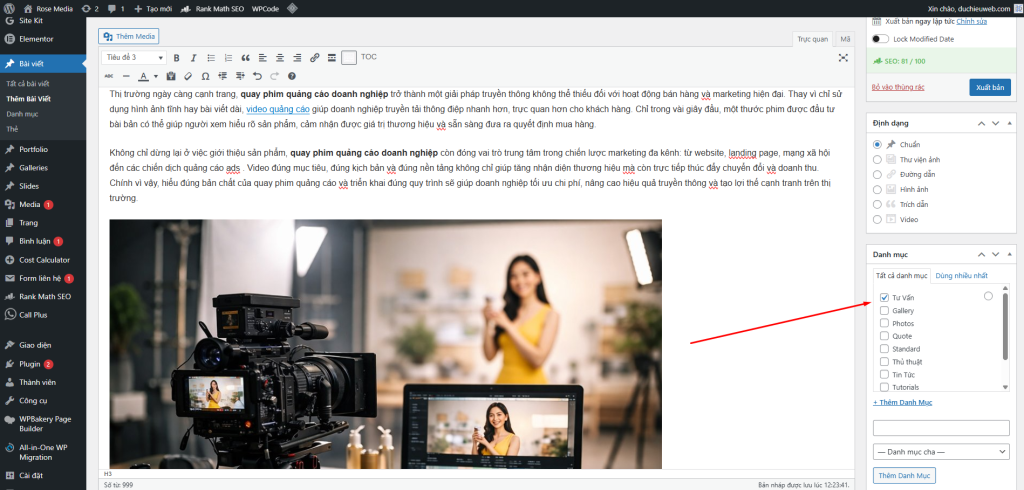
Task: Select the Trích dẫn post format
Action: 877,204
